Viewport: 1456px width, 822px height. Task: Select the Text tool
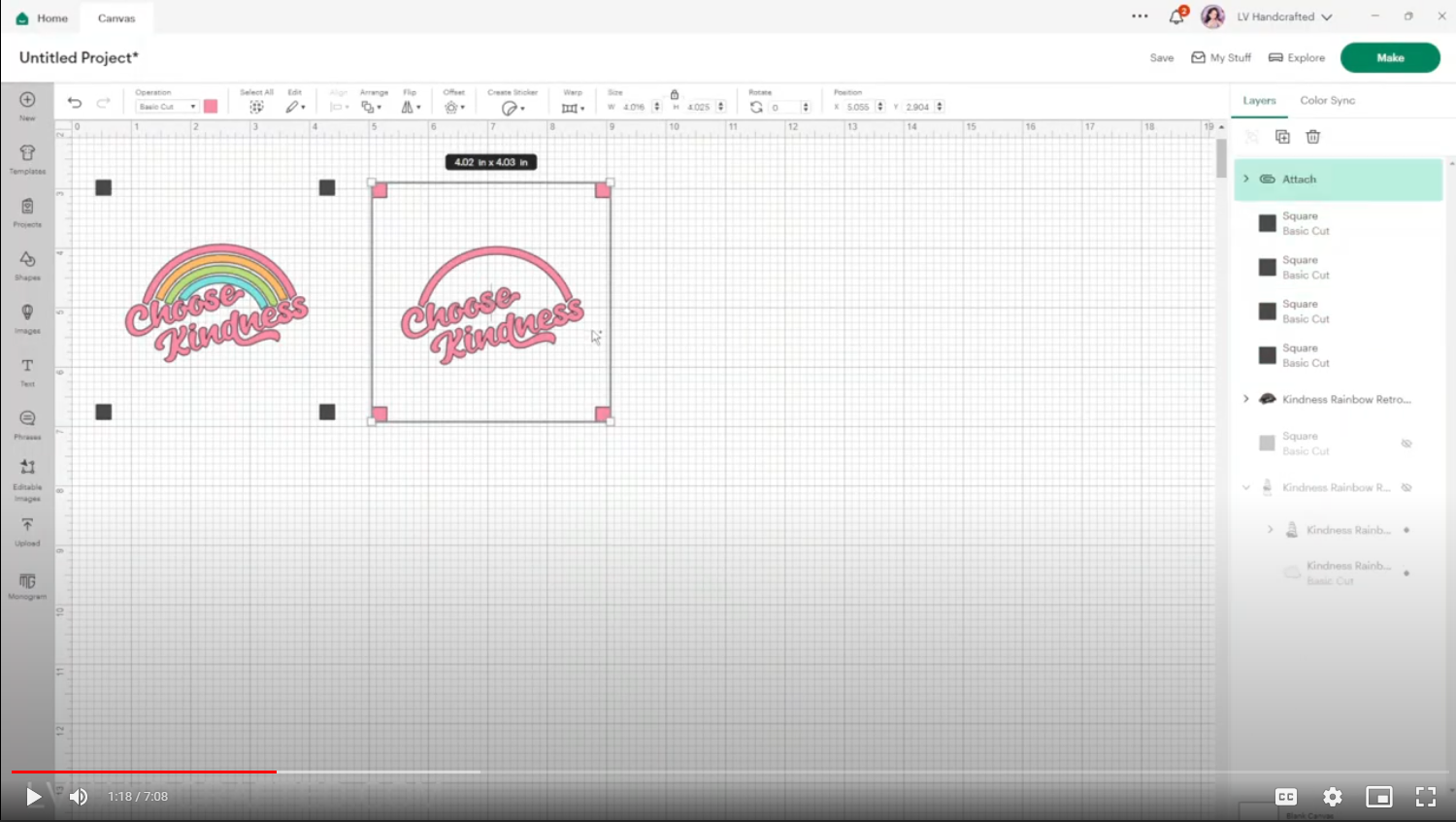27,372
